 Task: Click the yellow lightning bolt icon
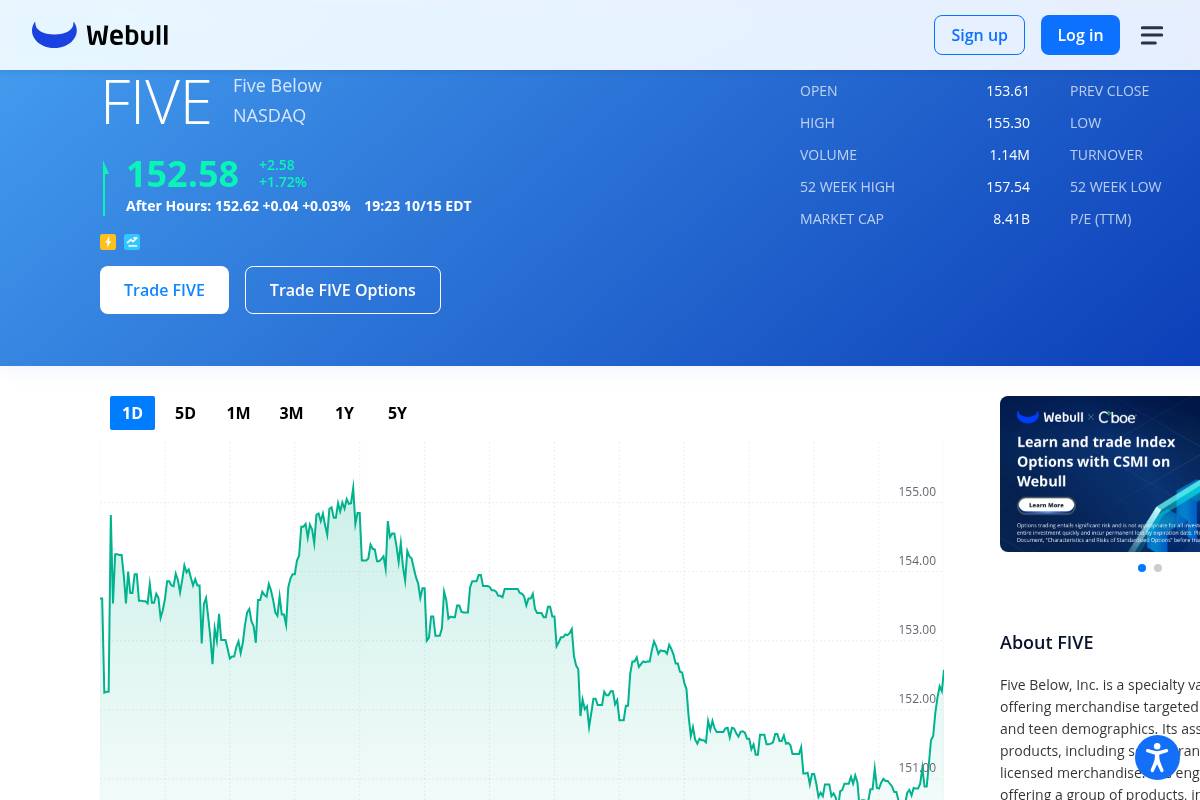(x=108, y=242)
